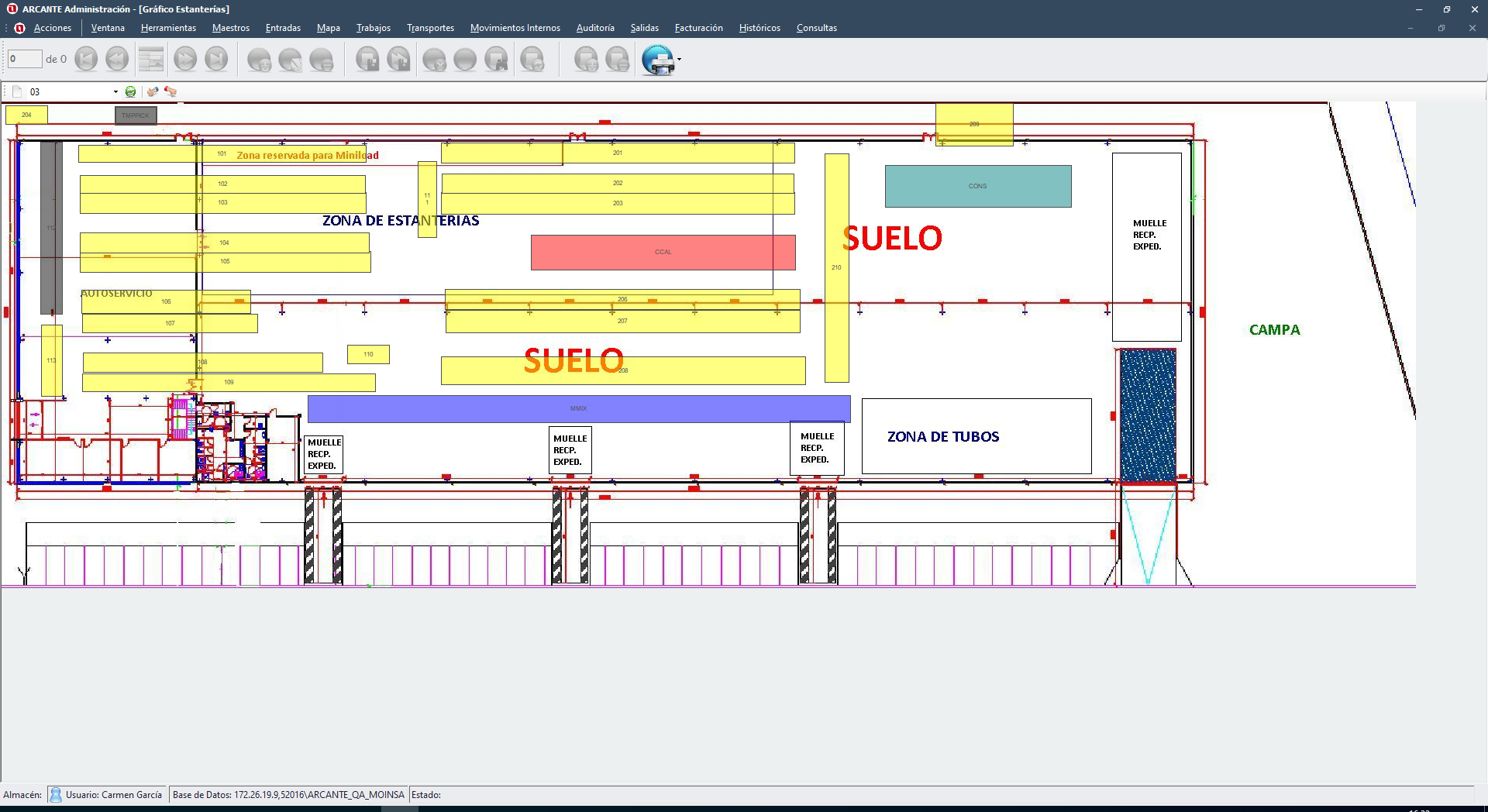Click the CAMPA label
Image resolution: width=1488 pixels, height=812 pixels.
tap(1274, 329)
